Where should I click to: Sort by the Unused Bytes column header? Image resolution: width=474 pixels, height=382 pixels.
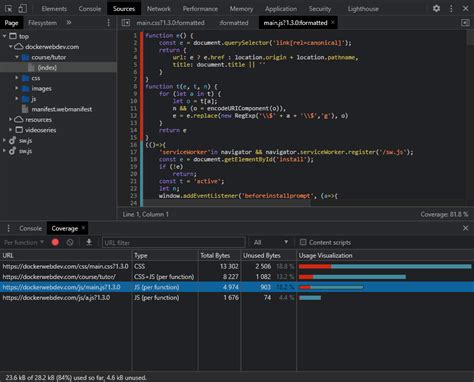[x=268, y=255]
